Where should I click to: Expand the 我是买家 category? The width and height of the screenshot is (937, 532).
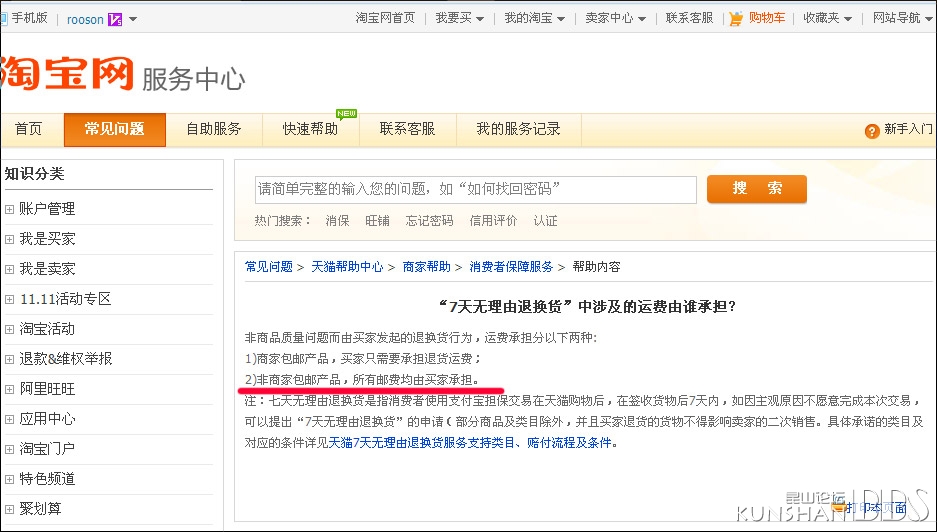coord(10,239)
